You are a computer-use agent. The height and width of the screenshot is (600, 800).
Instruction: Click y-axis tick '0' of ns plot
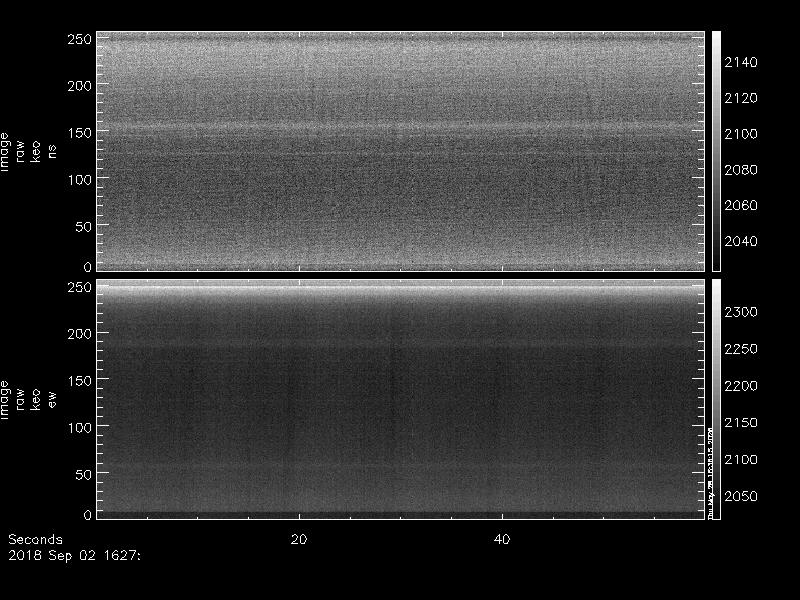point(88,266)
